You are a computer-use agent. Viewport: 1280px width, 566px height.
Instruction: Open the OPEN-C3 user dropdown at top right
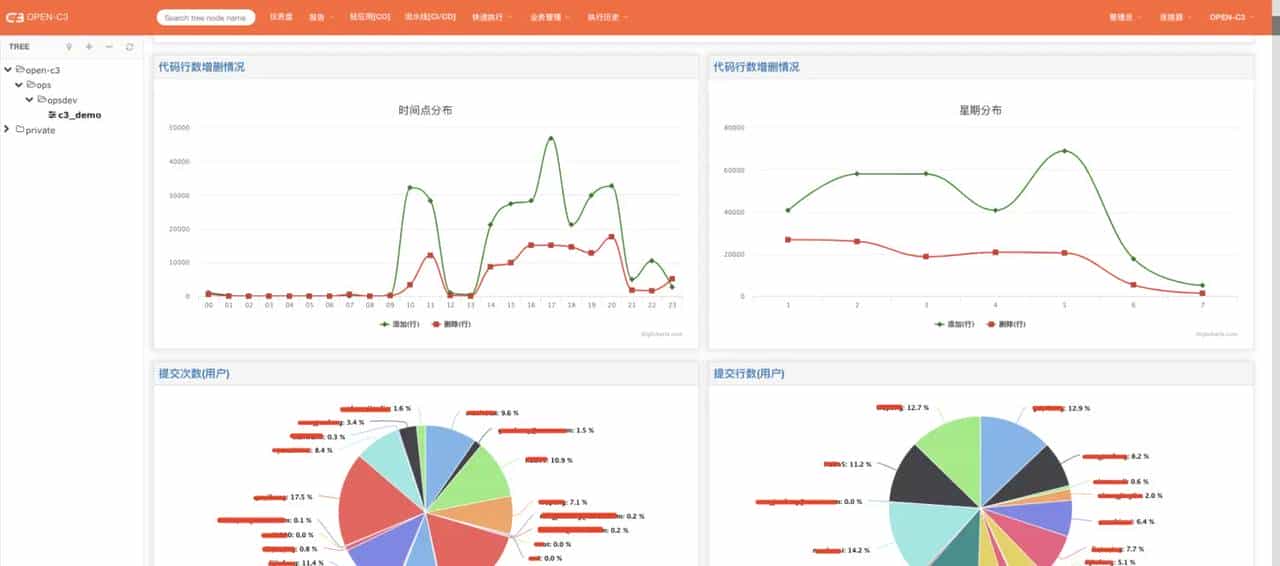click(1230, 17)
